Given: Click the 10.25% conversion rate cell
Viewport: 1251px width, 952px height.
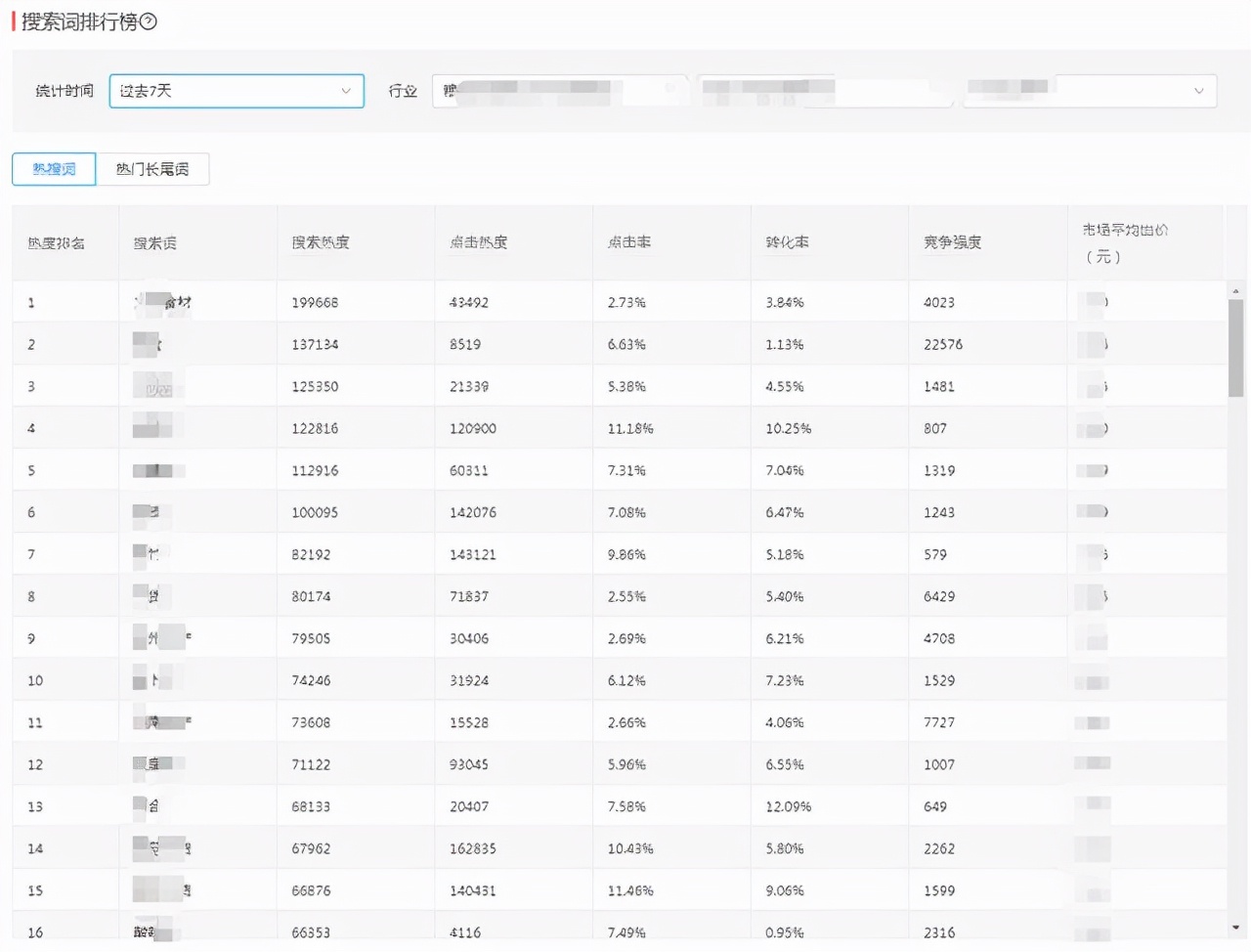Looking at the screenshot, I should pos(789,429).
